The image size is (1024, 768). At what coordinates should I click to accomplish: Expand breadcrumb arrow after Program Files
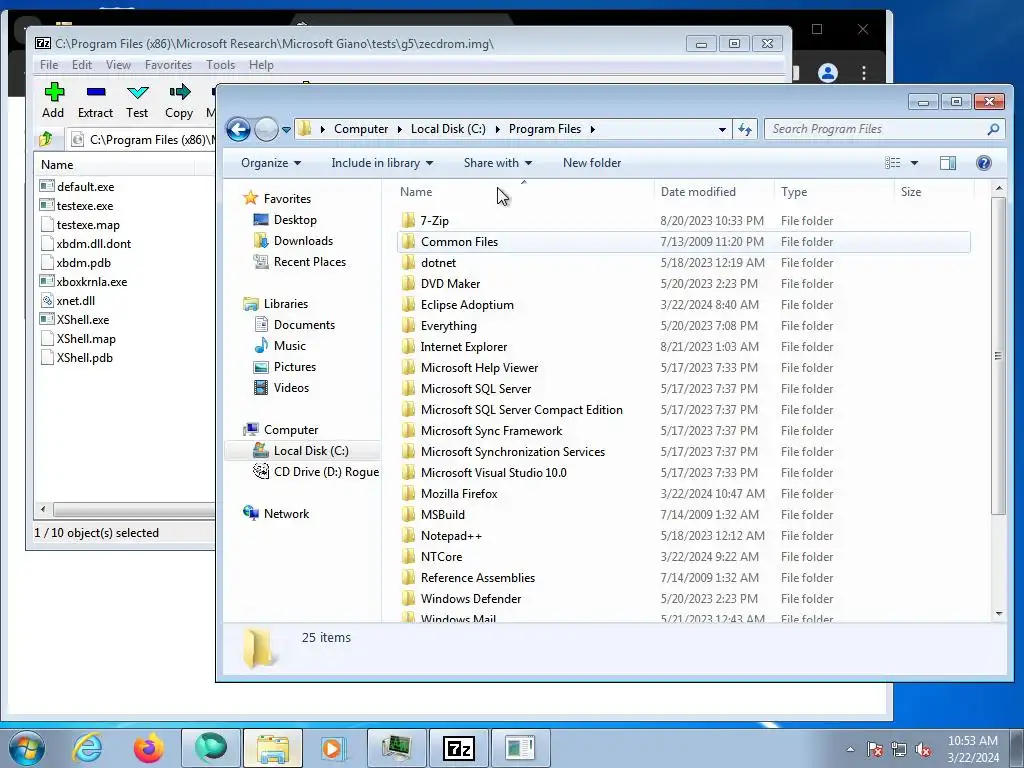click(592, 129)
